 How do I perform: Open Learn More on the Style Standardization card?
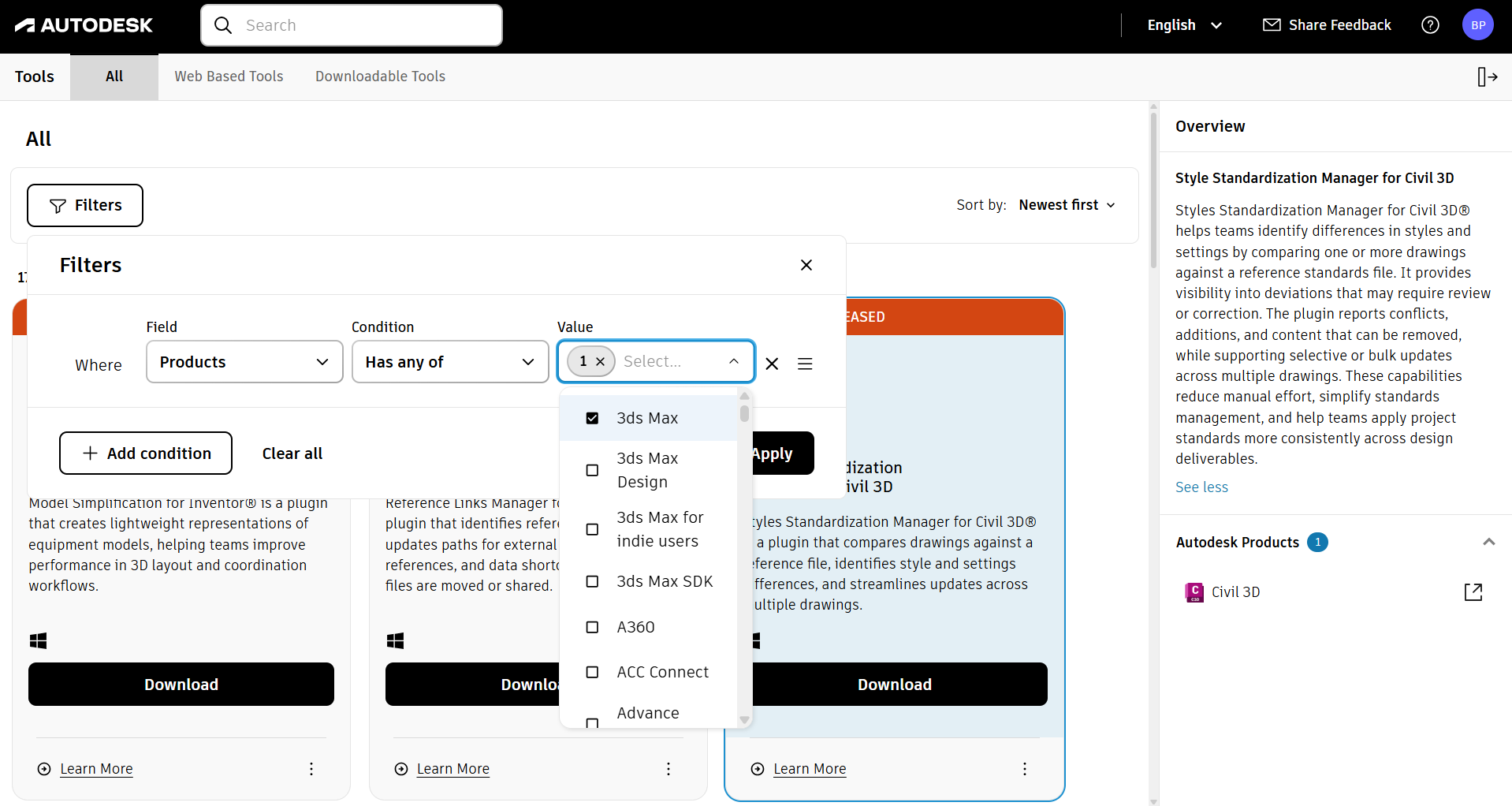[810, 769]
